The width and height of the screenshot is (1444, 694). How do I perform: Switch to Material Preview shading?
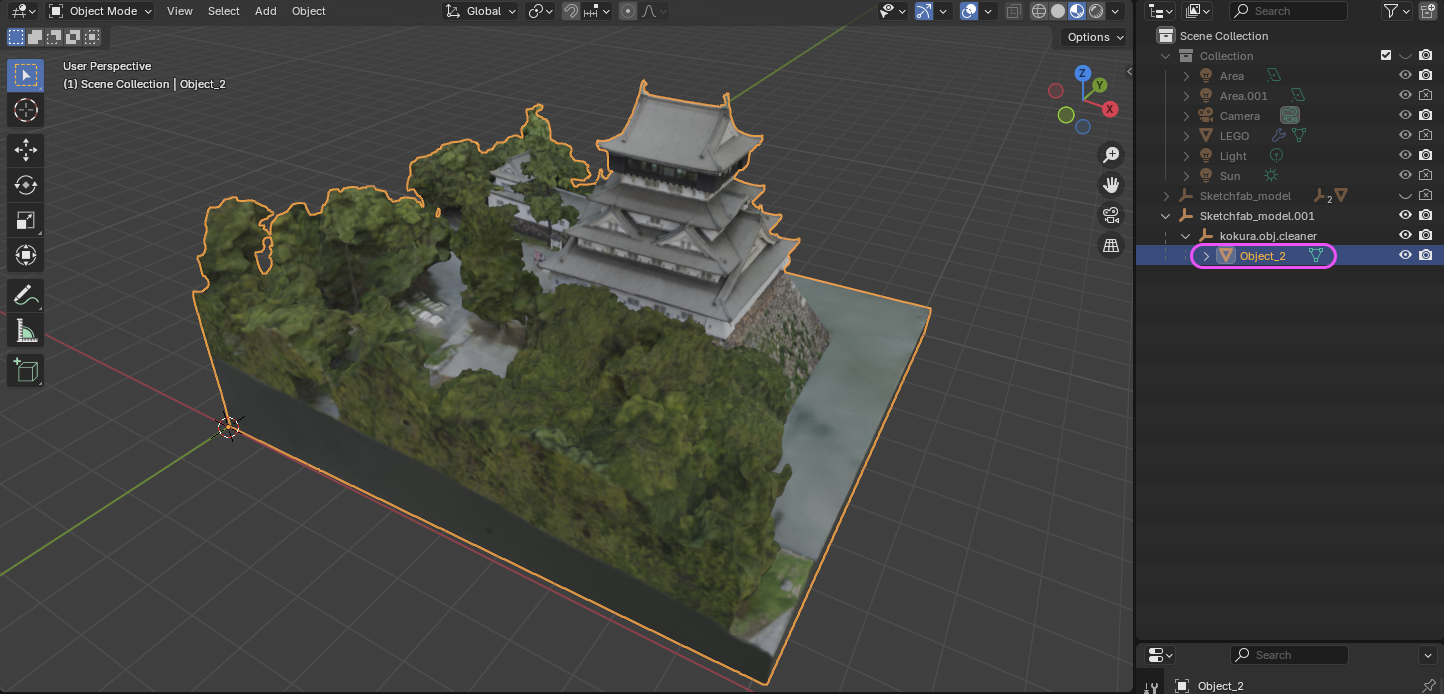click(1077, 11)
